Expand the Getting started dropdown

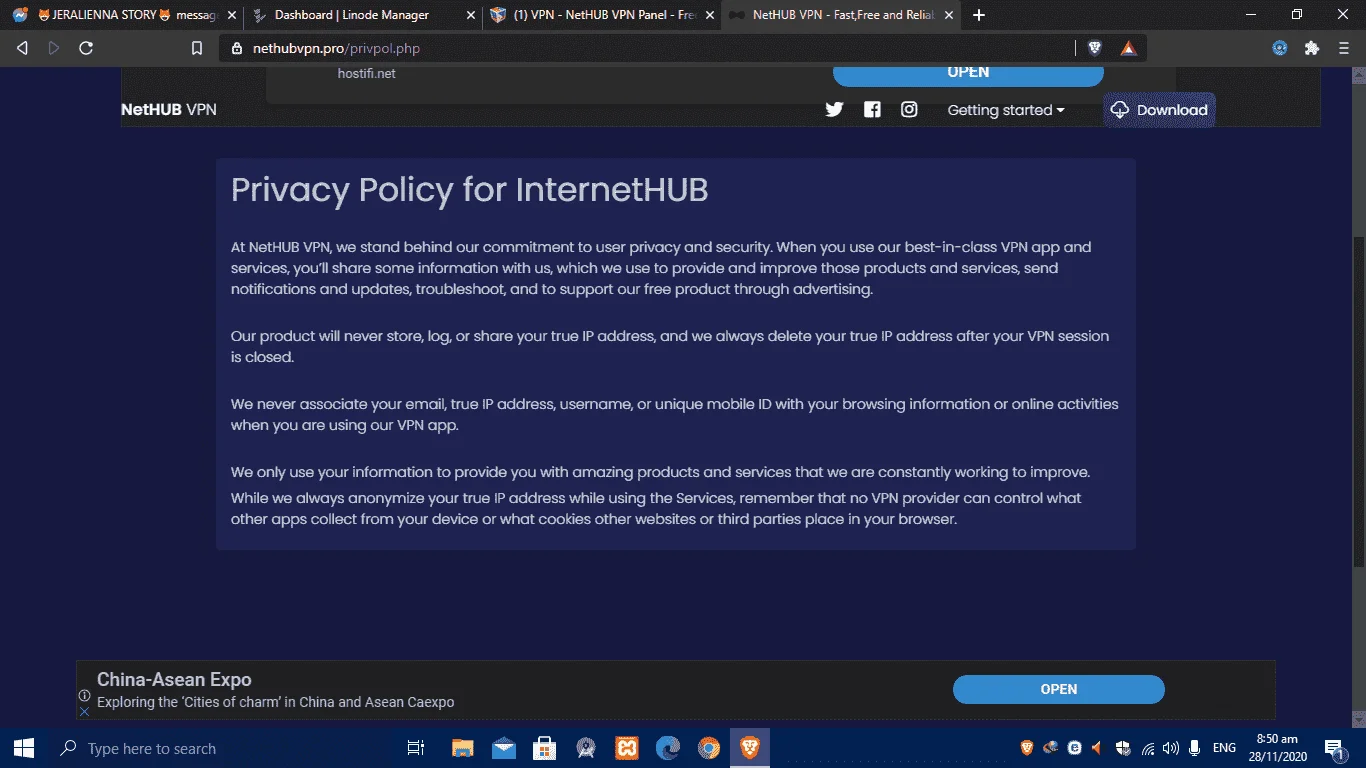click(1006, 110)
